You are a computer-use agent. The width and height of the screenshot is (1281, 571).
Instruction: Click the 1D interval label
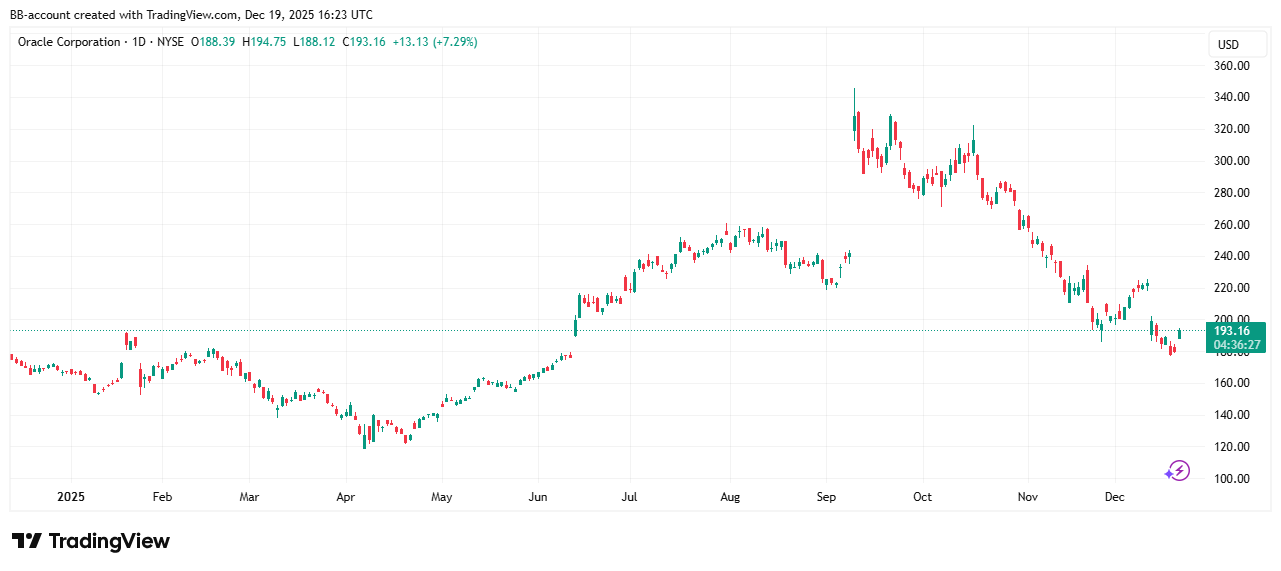pos(140,42)
